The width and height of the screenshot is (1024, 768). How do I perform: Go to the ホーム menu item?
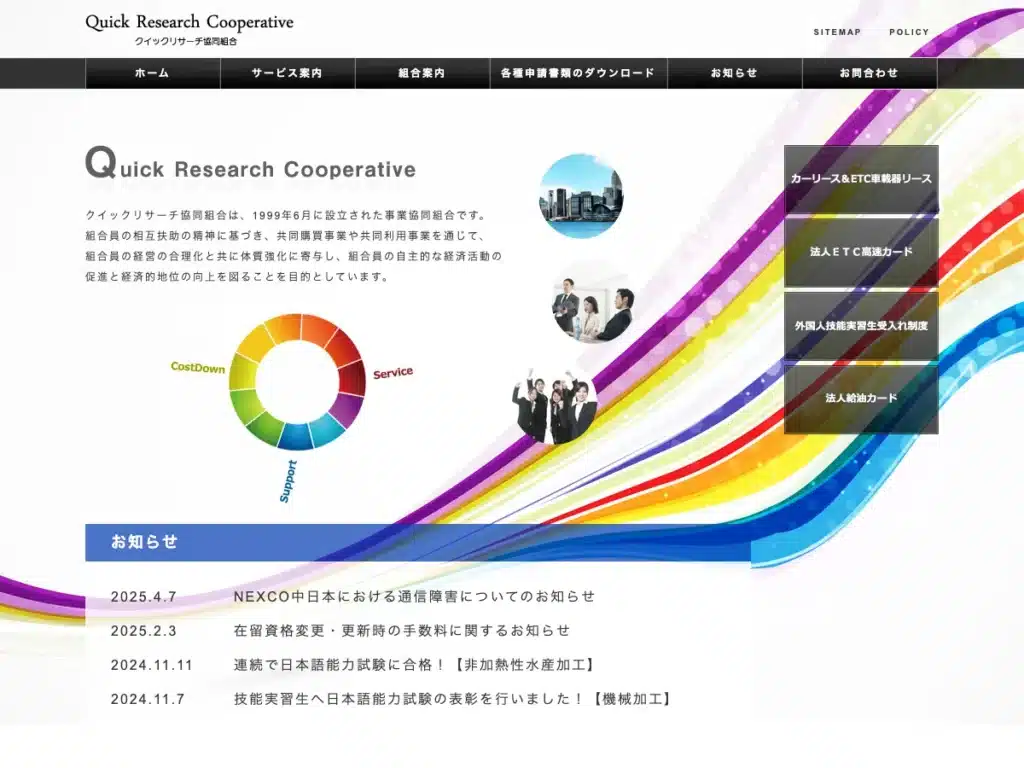(152, 73)
